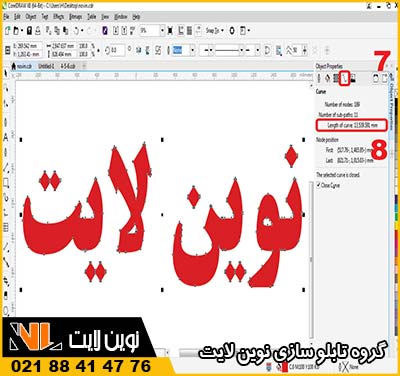
Task: Open the Curve properties tab icon
Action: [344, 79]
